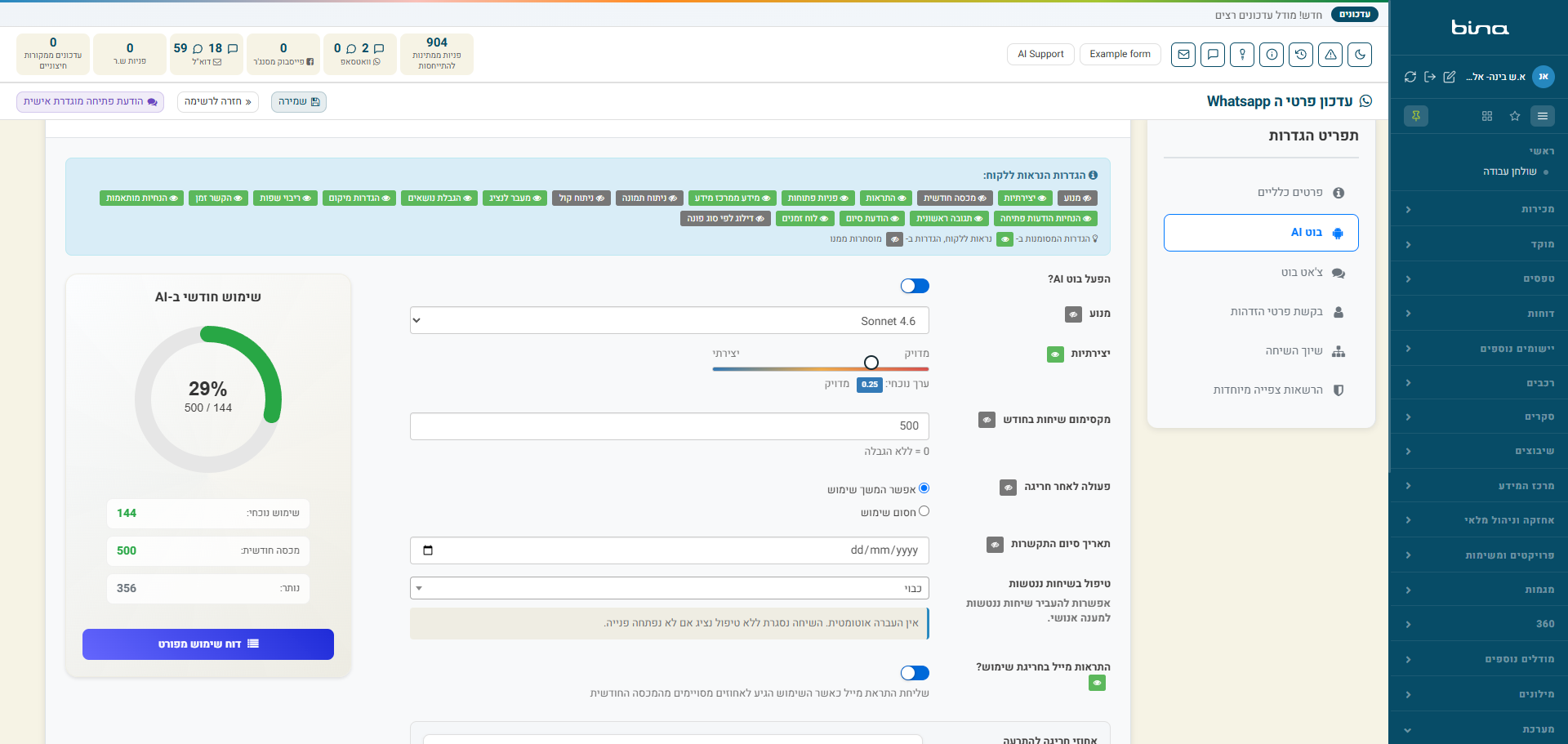Expand the מוקד sidebar section
This screenshot has height=744, width=1568.
(x=1478, y=244)
